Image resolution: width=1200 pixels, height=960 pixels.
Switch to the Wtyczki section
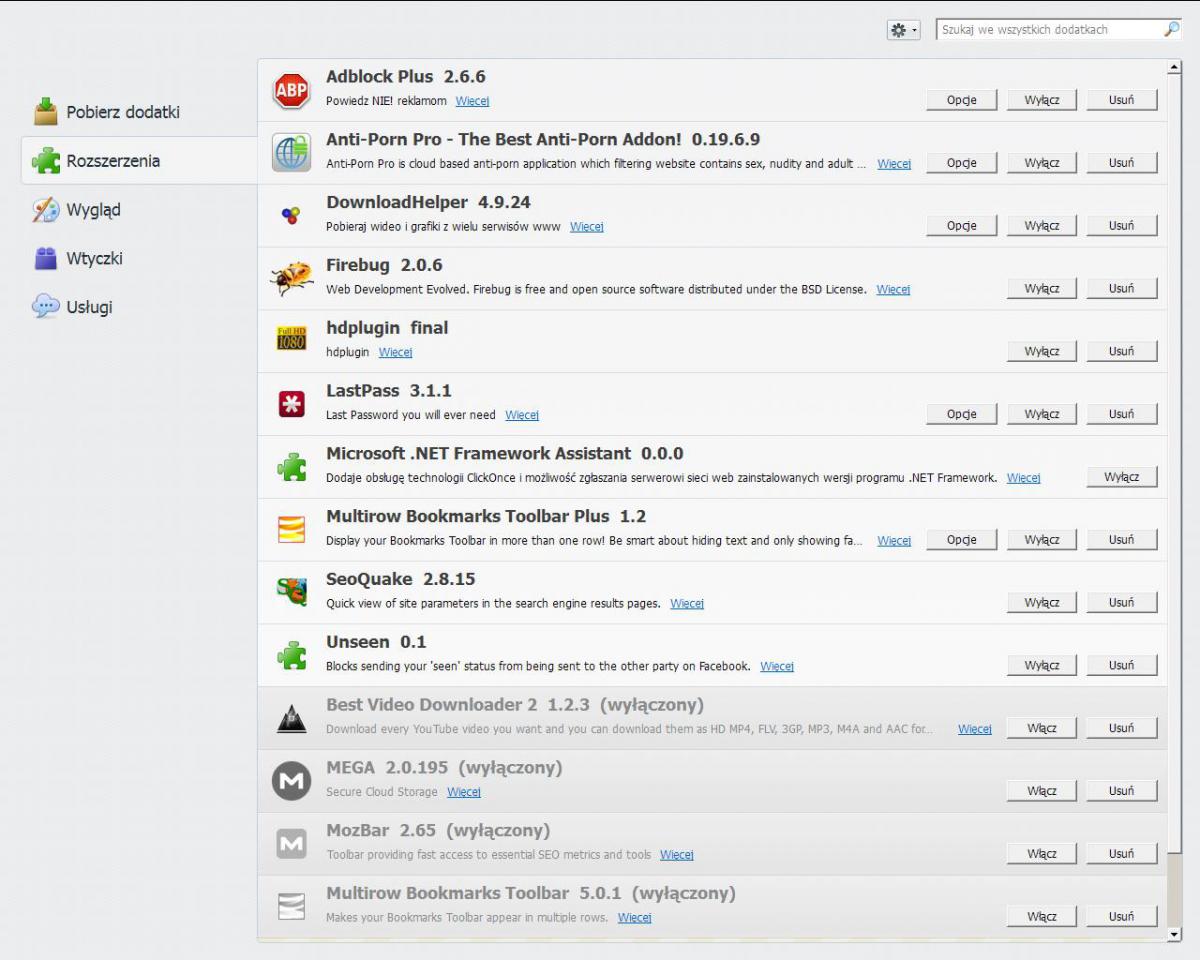point(78,258)
